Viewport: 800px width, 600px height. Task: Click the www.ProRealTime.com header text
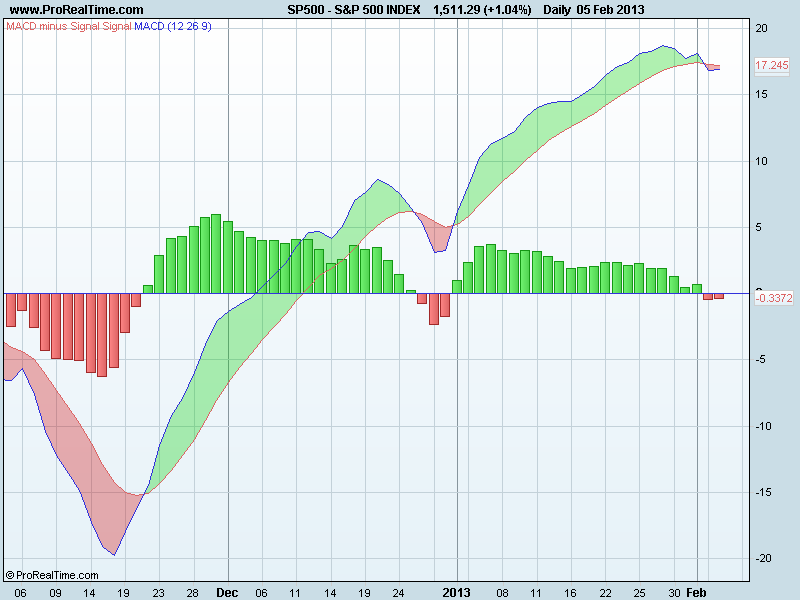pyautogui.click(x=77, y=10)
